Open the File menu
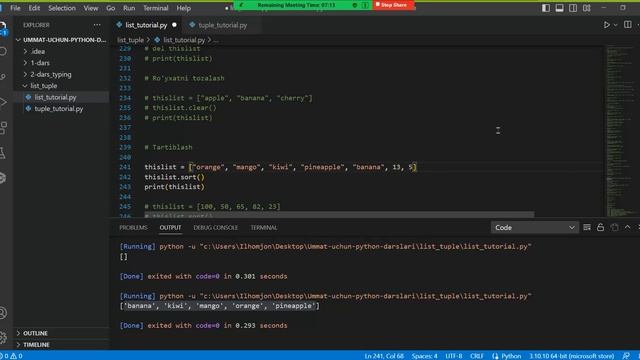The image size is (640, 360). tap(15, 8)
